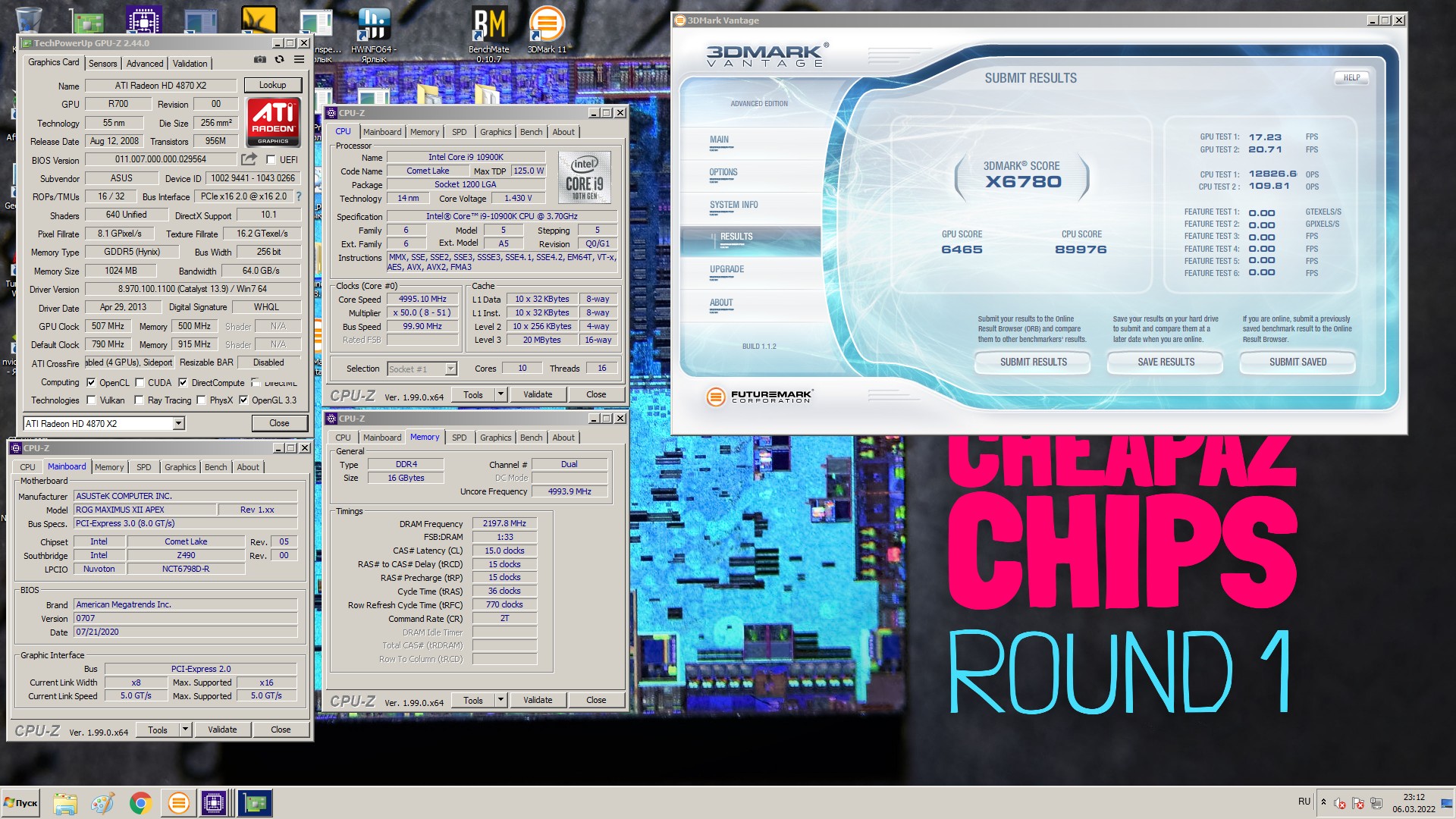This screenshot has width=1456, height=819.
Task: Switch to GPU-Z taskbar icon
Action: pyautogui.click(x=255, y=803)
